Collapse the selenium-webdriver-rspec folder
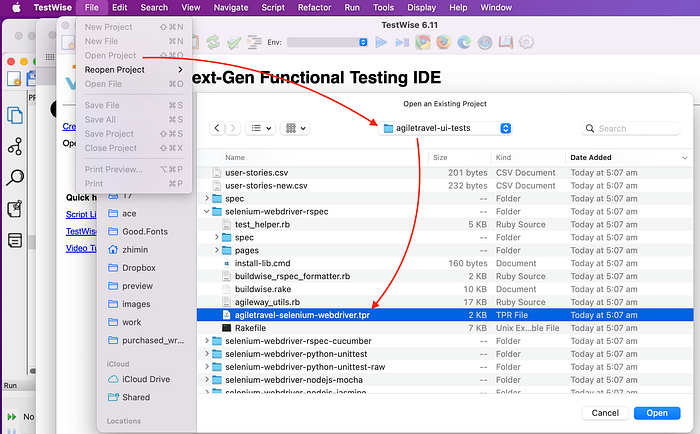The width and height of the screenshot is (700, 434). (x=207, y=211)
